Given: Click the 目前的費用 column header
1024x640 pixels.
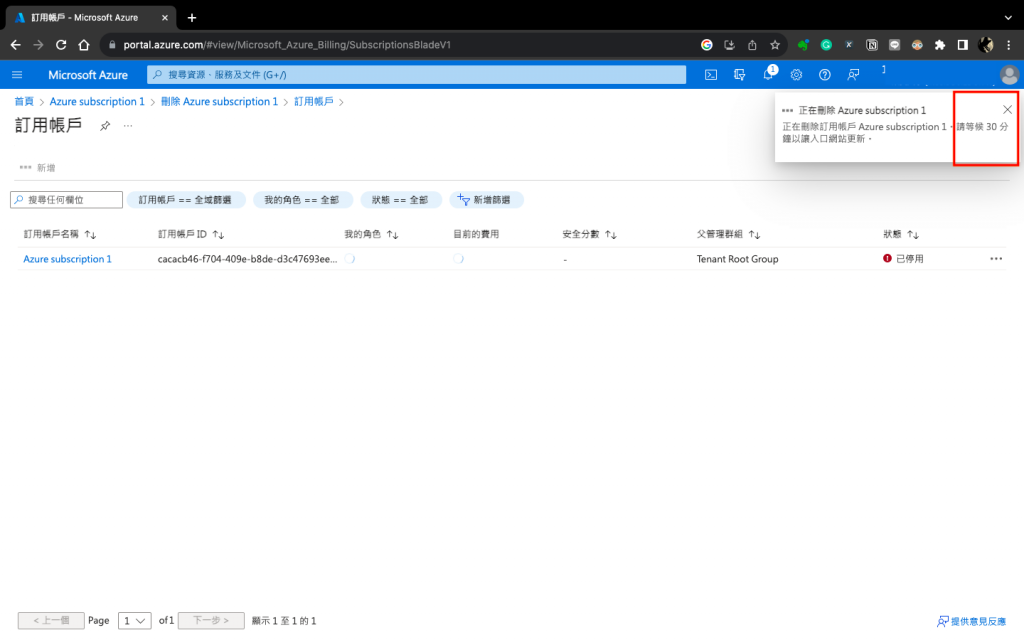Looking at the screenshot, I should click(x=476, y=234).
